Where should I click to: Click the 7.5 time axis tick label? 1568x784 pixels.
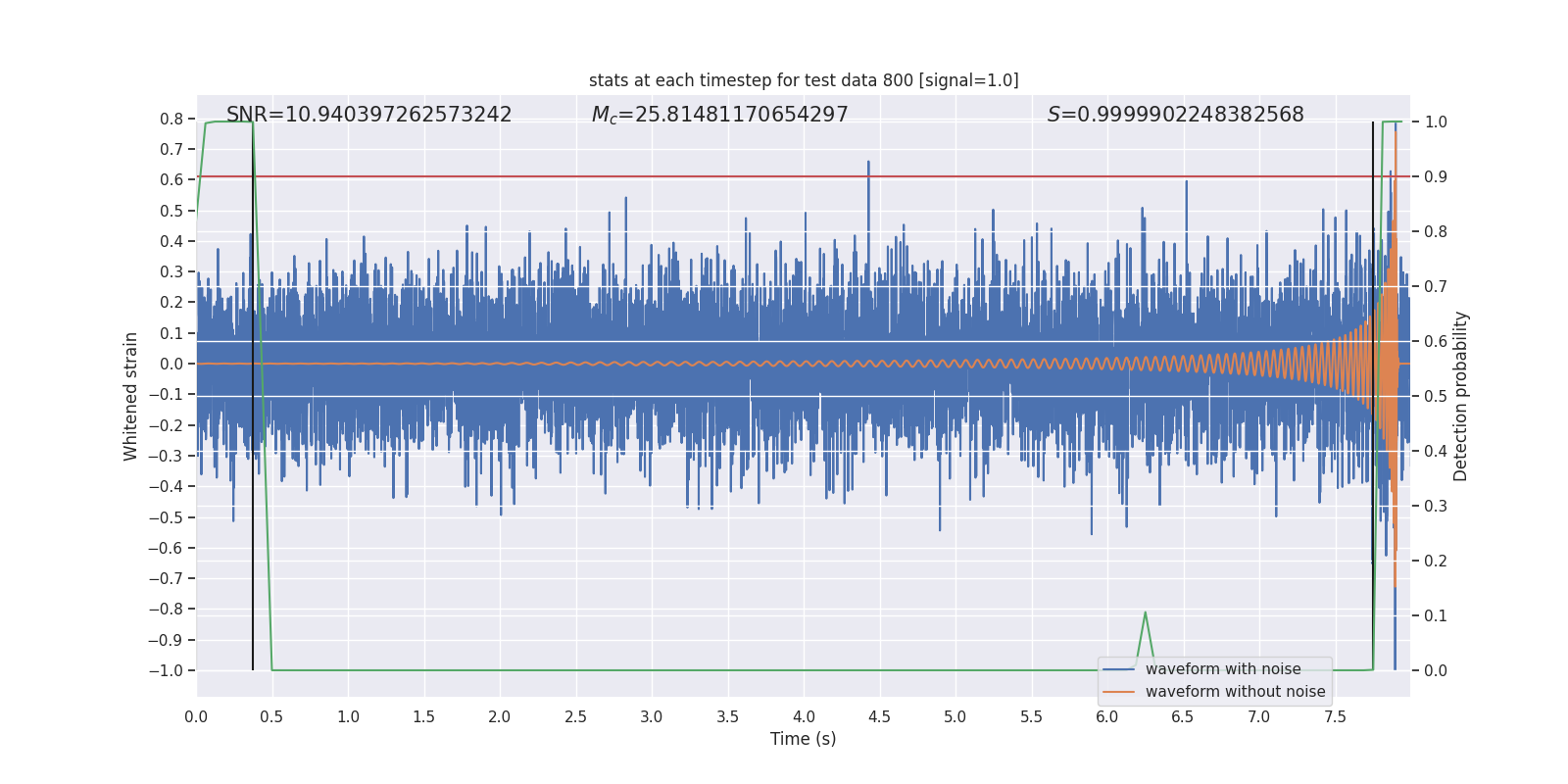pyautogui.click(x=1335, y=717)
